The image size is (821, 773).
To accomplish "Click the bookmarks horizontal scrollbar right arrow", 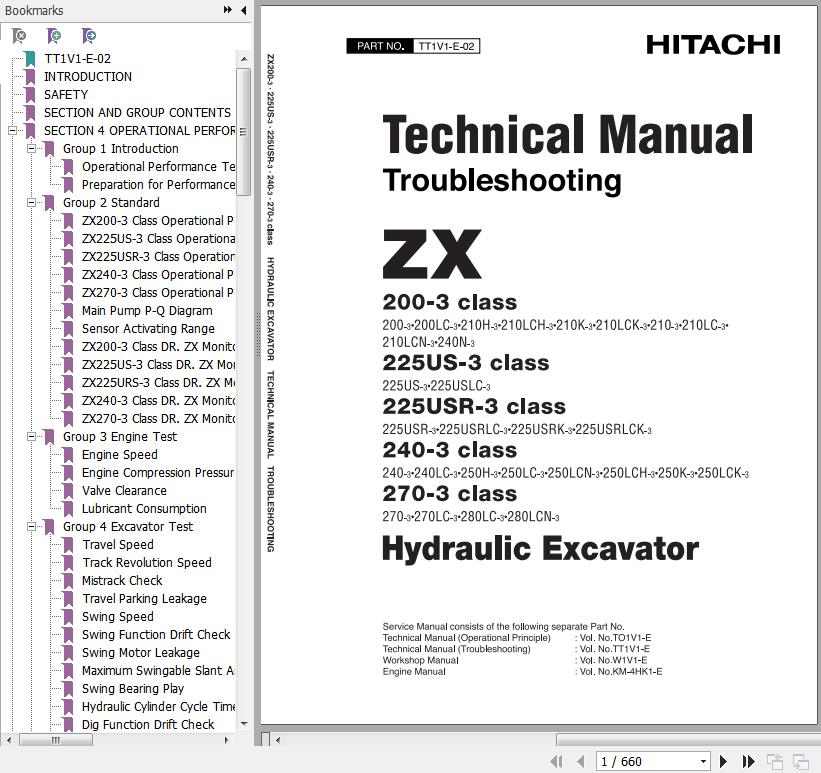I will pos(226,740).
